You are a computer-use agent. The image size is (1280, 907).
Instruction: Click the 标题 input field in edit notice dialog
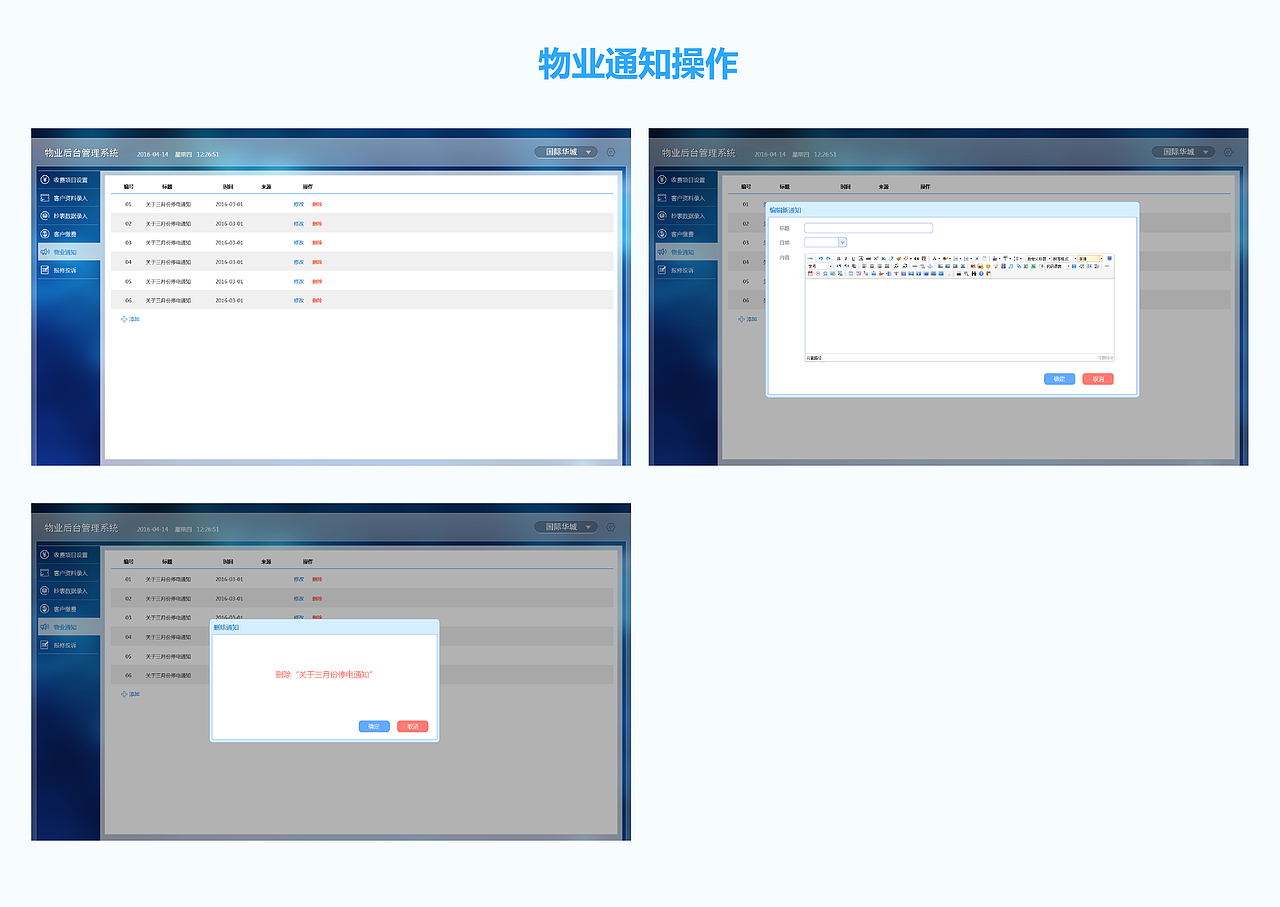click(x=868, y=228)
